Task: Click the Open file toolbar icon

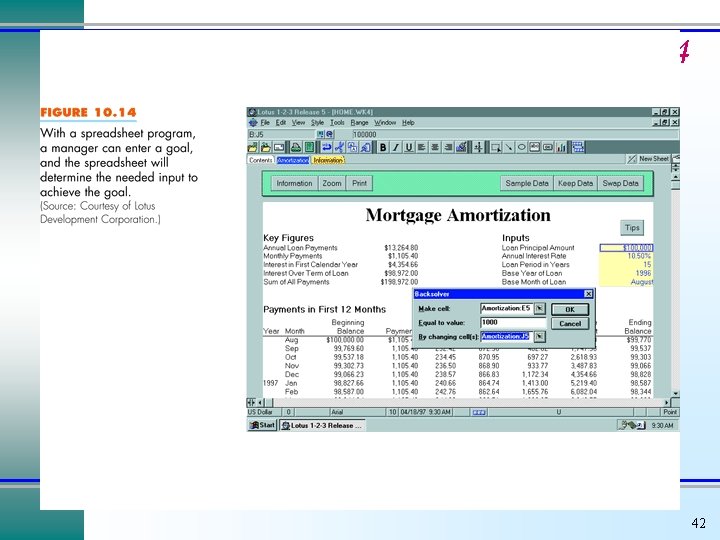Action: (x=252, y=147)
